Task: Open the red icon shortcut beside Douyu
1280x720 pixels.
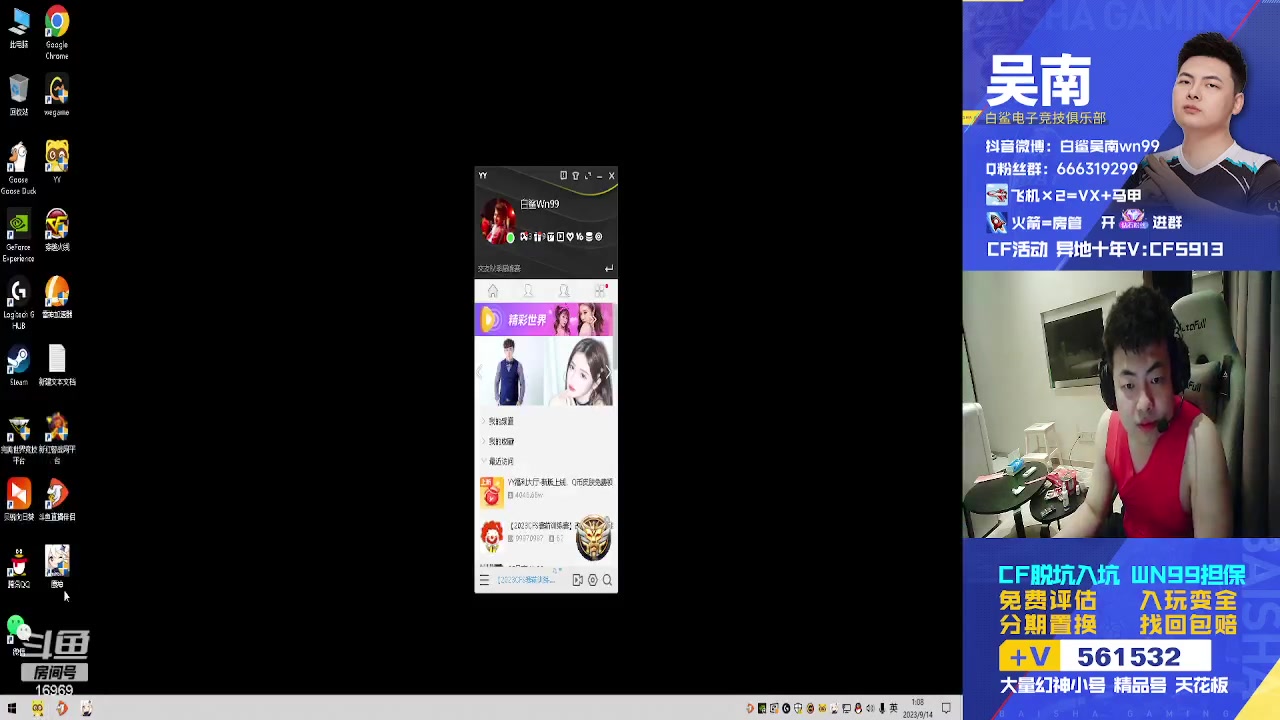Action: (x=19, y=500)
